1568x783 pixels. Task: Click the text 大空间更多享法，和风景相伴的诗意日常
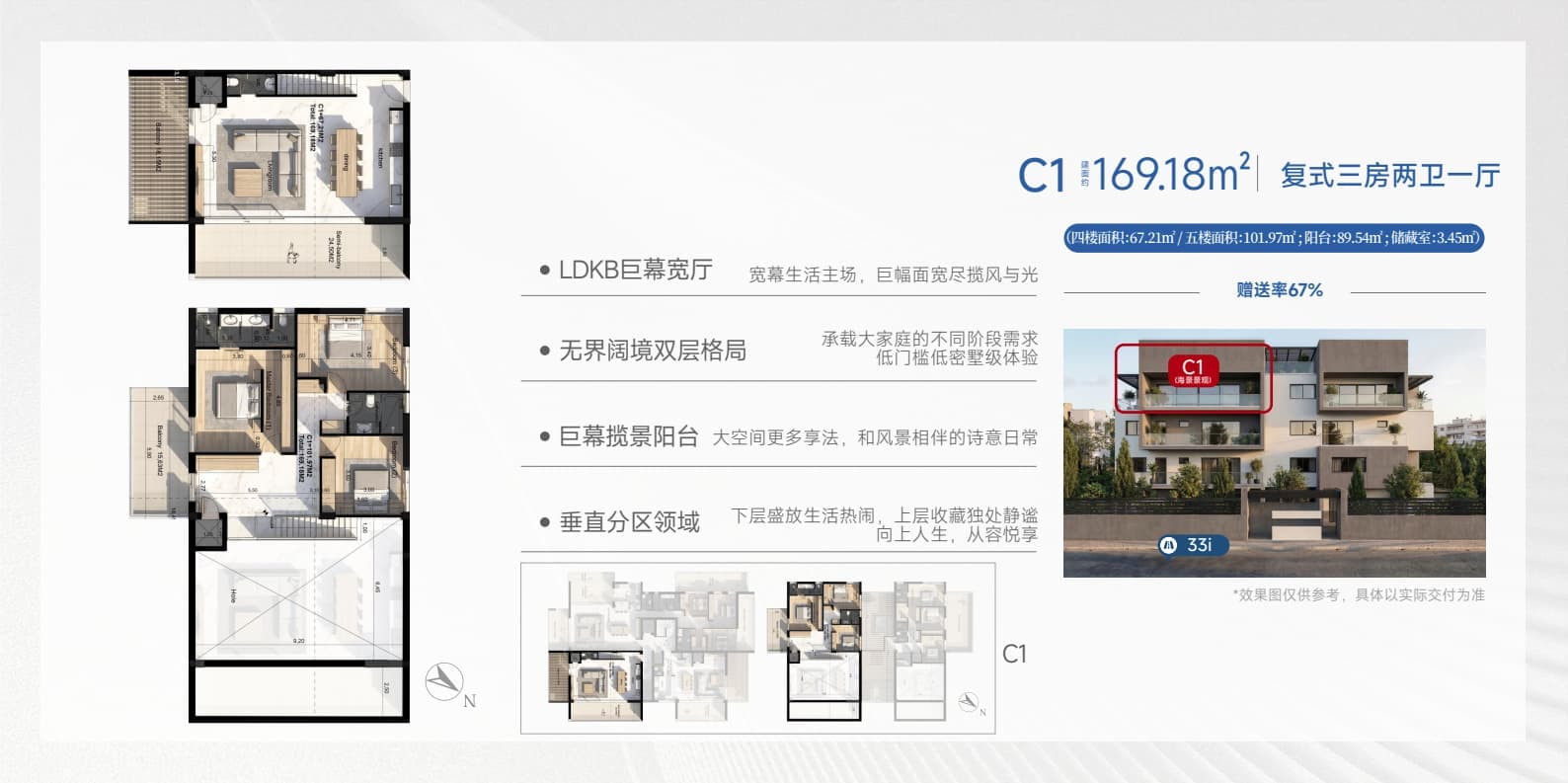tap(875, 437)
